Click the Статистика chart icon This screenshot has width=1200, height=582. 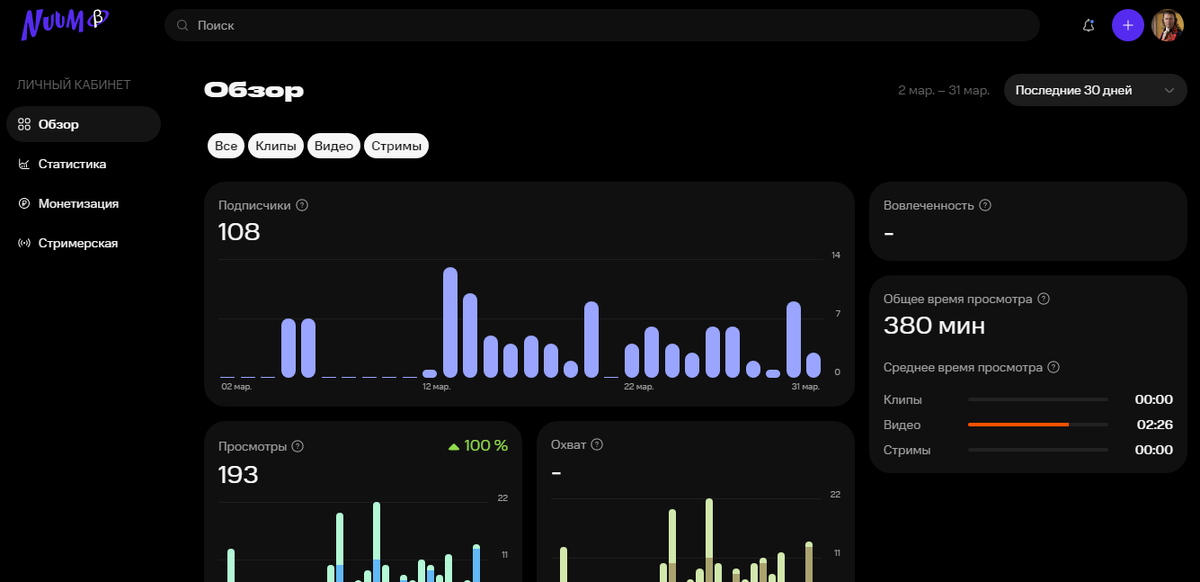coord(24,164)
